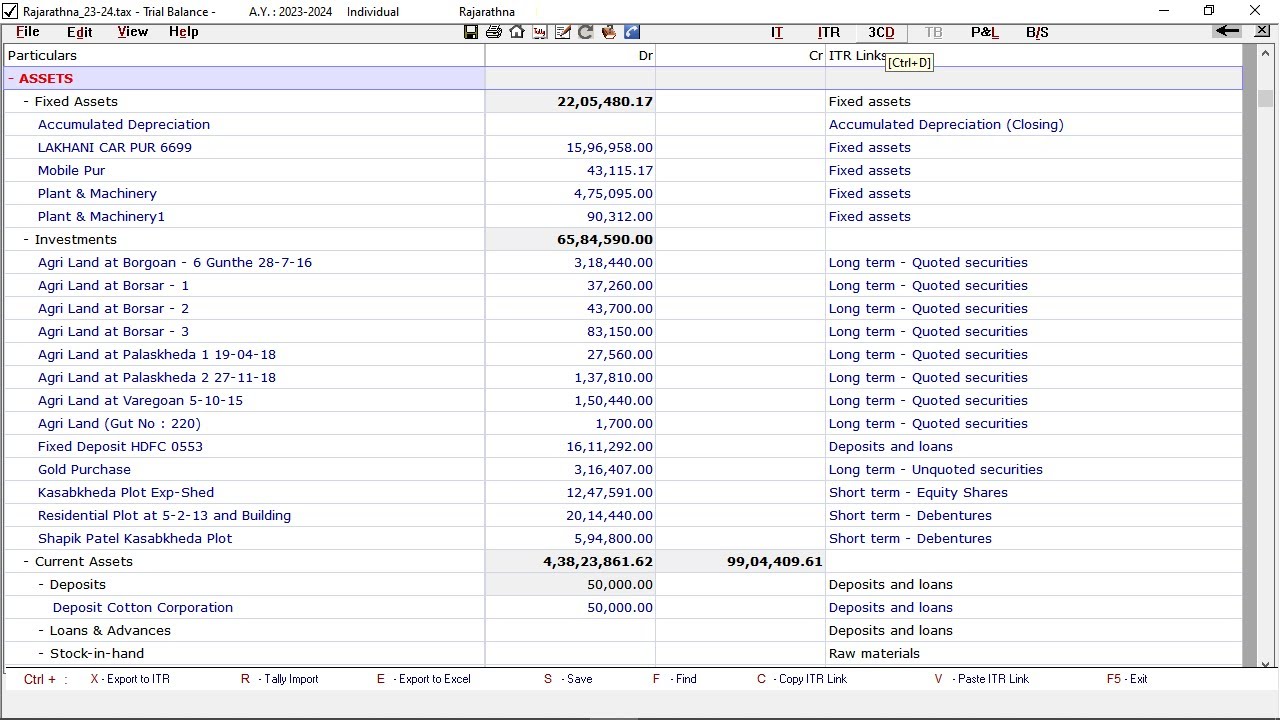Click F5 Exit shortcut
Screen dimensions: 1280x720
click(1127, 679)
